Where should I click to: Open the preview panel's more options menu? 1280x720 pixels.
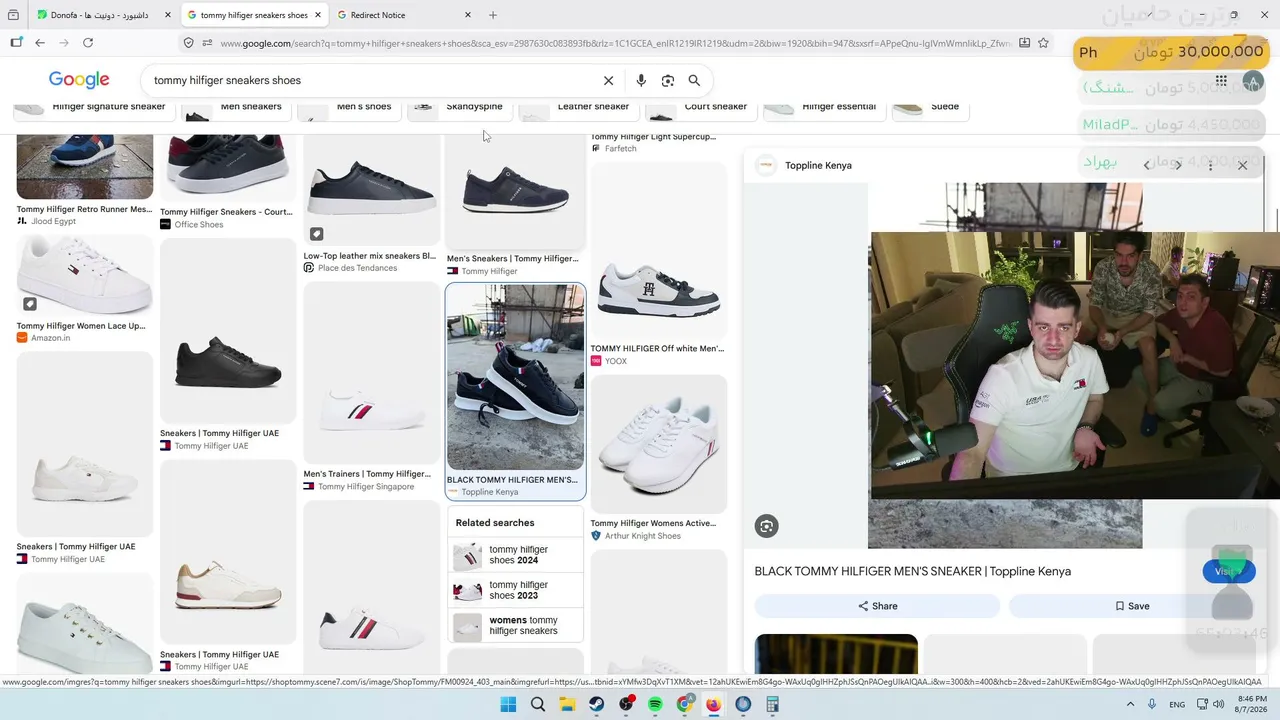pyautogui.click(x=1210, y=165)
